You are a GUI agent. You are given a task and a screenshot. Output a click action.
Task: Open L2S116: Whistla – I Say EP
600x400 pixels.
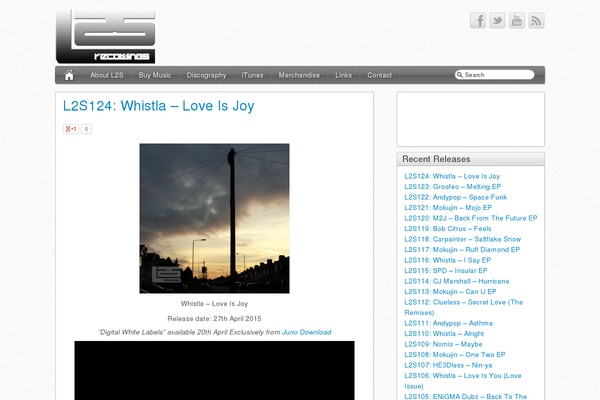447,260
